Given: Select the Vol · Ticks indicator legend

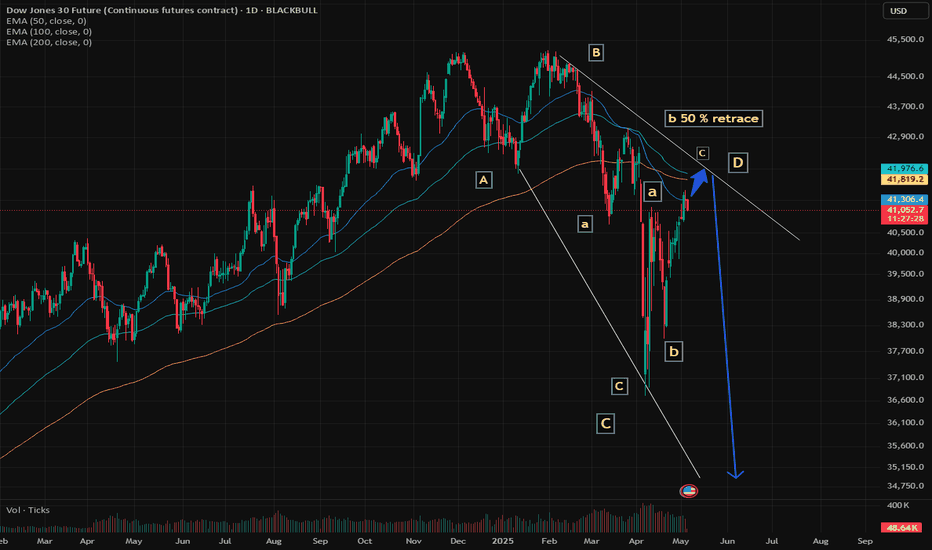Looking at the screenshot, I should pos(28,510).
